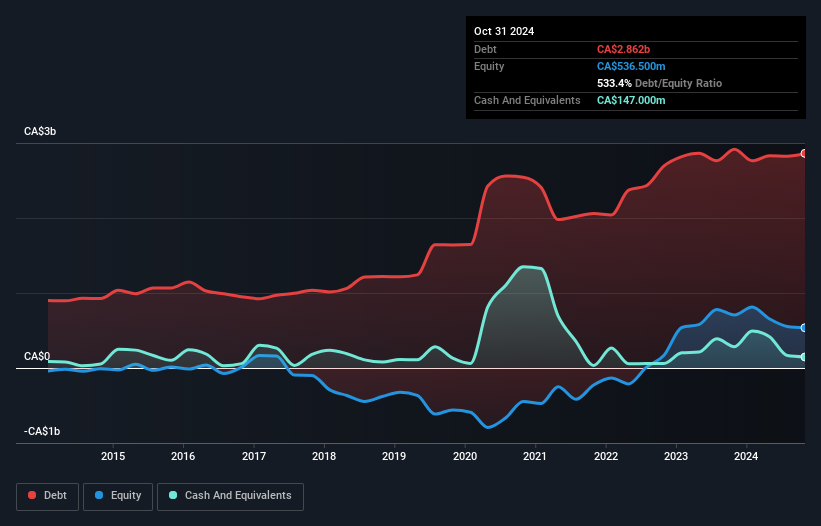Click the 533.4% Debt/Equity Ratio text

pyautogui.click(x=659, y=83)
